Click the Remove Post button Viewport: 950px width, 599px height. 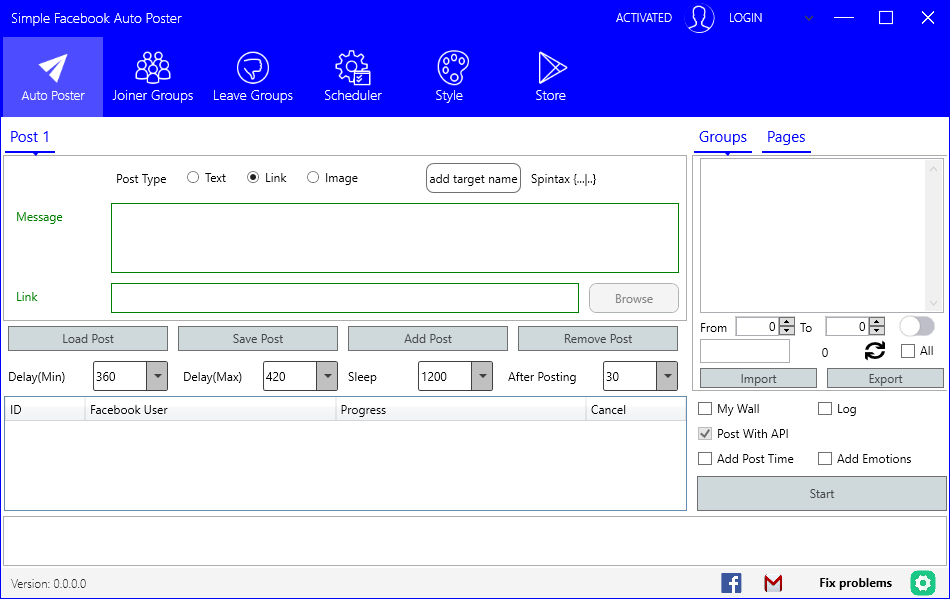click(x=598, y=339)
